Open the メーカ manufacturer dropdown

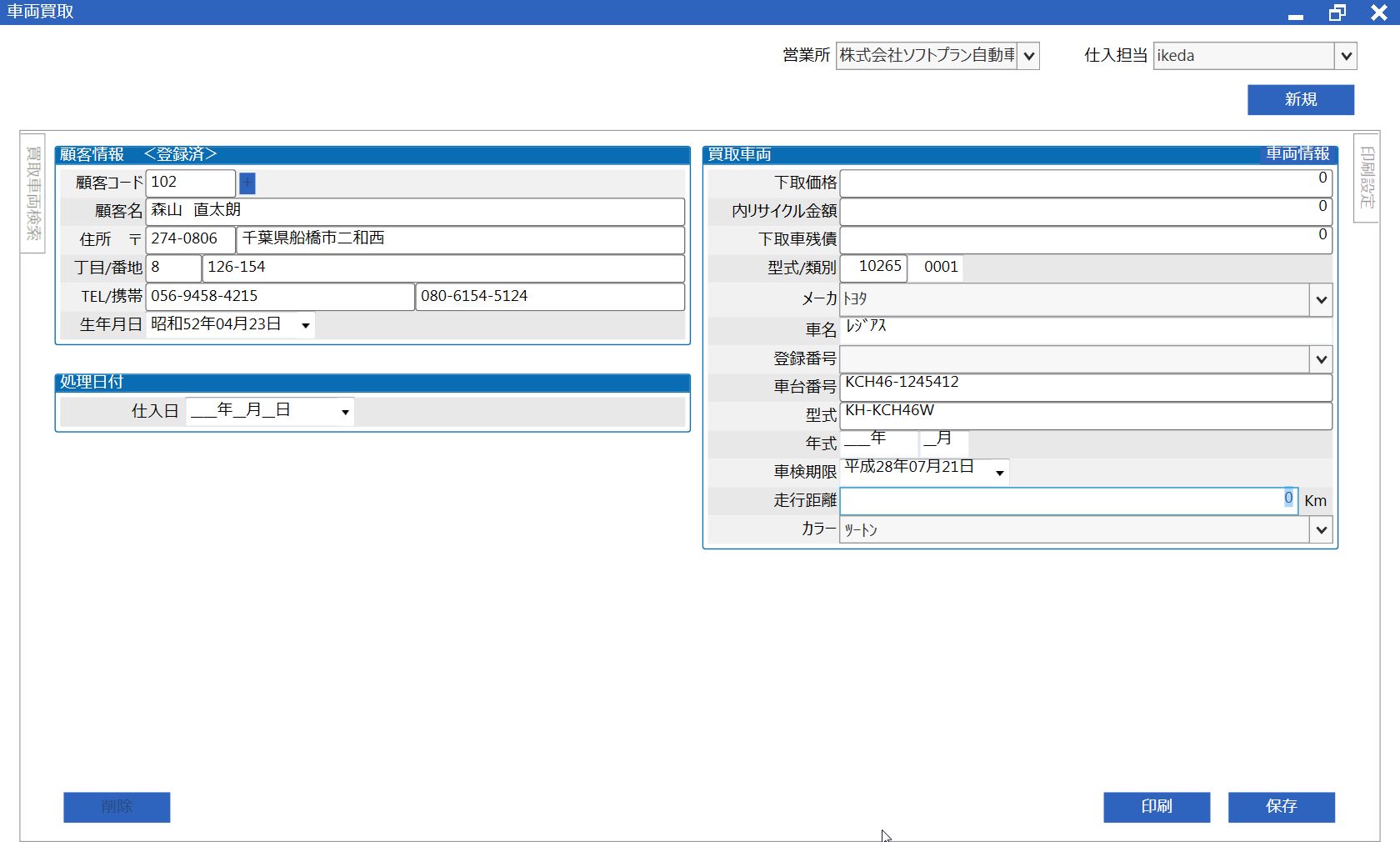click(1321, 300)
